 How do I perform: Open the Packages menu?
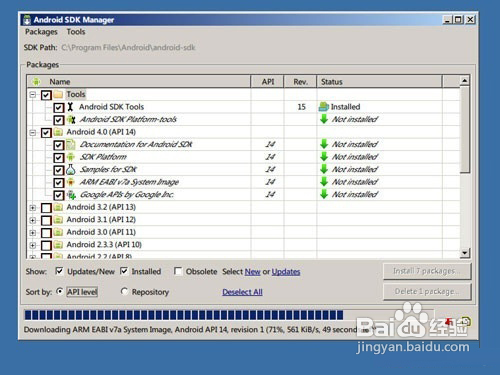41,32
